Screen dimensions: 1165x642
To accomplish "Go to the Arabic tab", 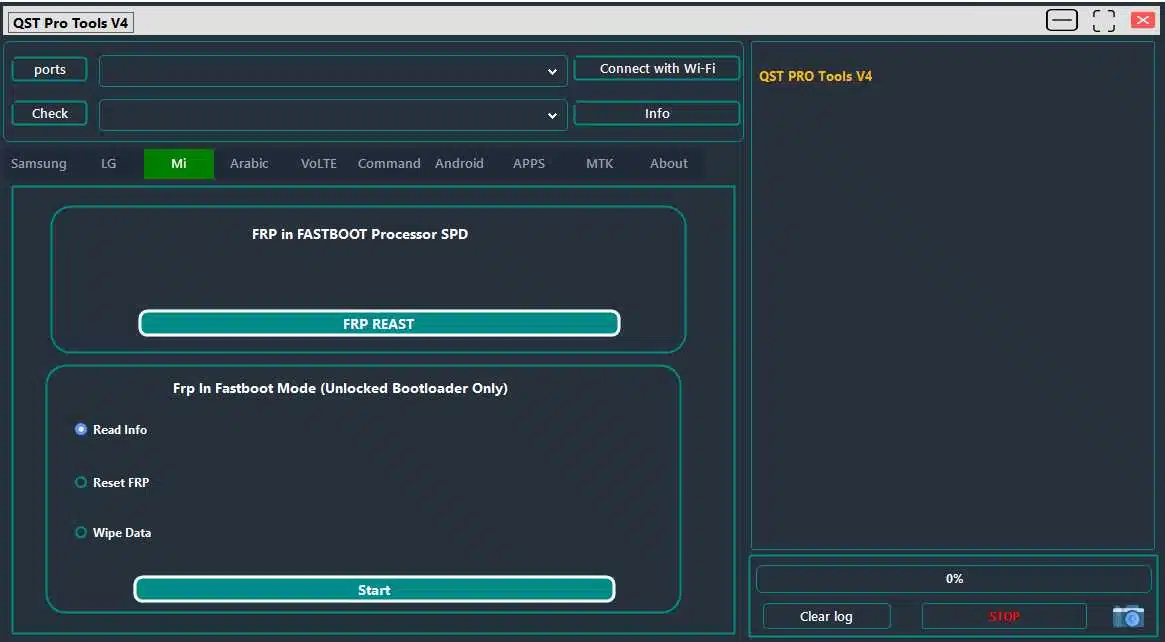I will click(x=249, y=163).
